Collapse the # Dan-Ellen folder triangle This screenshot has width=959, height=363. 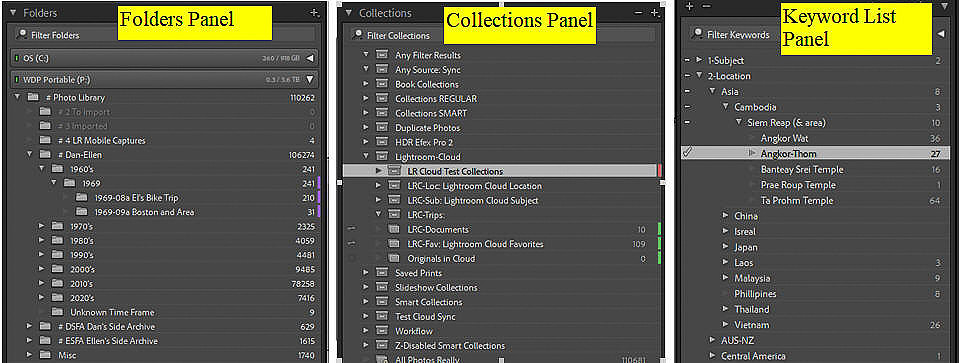29,155
